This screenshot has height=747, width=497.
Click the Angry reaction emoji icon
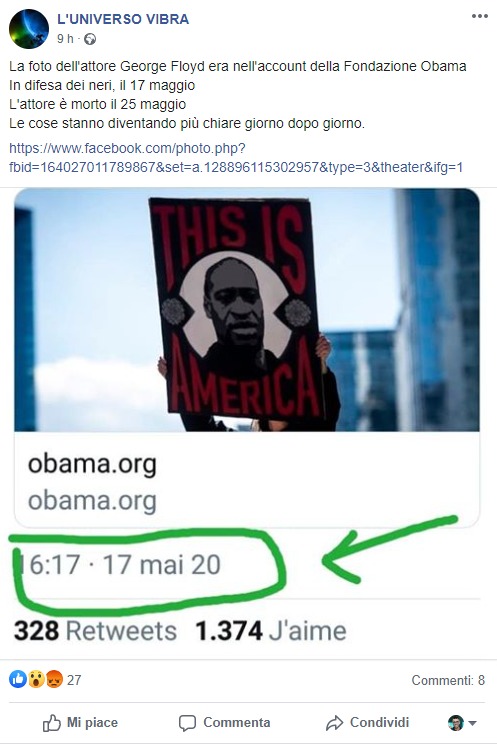54,679
